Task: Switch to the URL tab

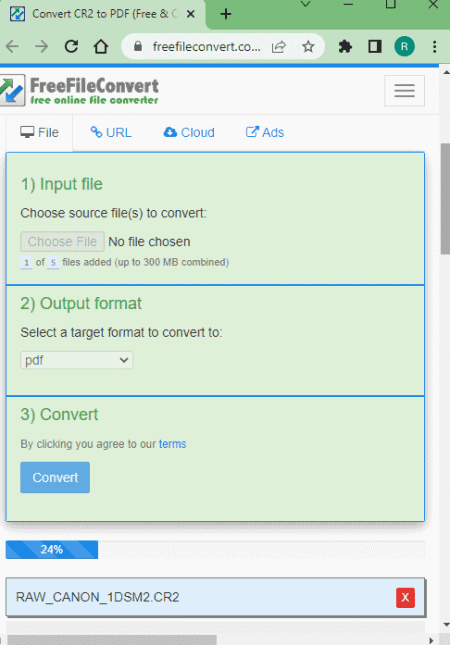Action: coord(111,132)
